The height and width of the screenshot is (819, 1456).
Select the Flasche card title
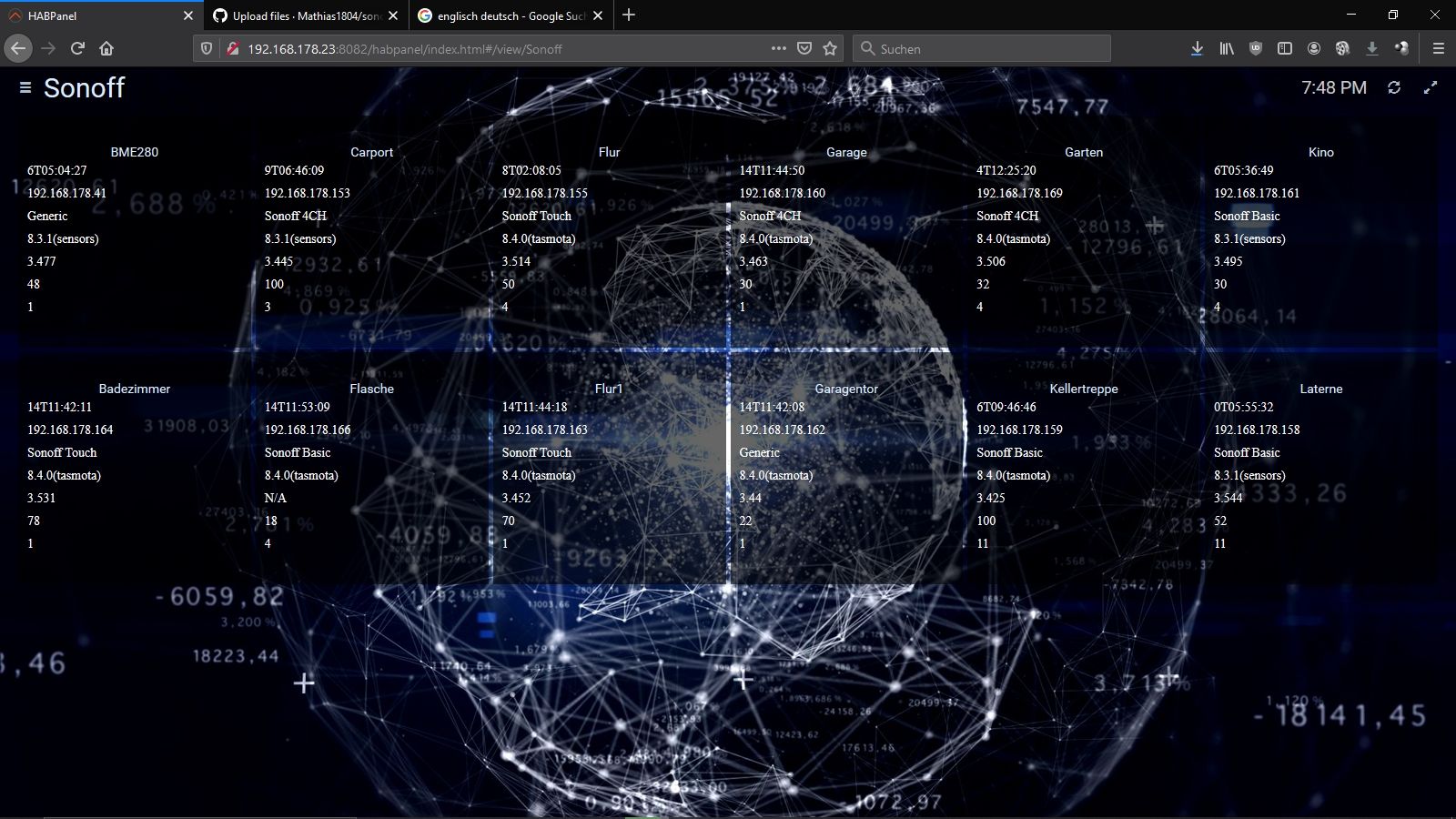pyautogui.click(x=372, y=389)
